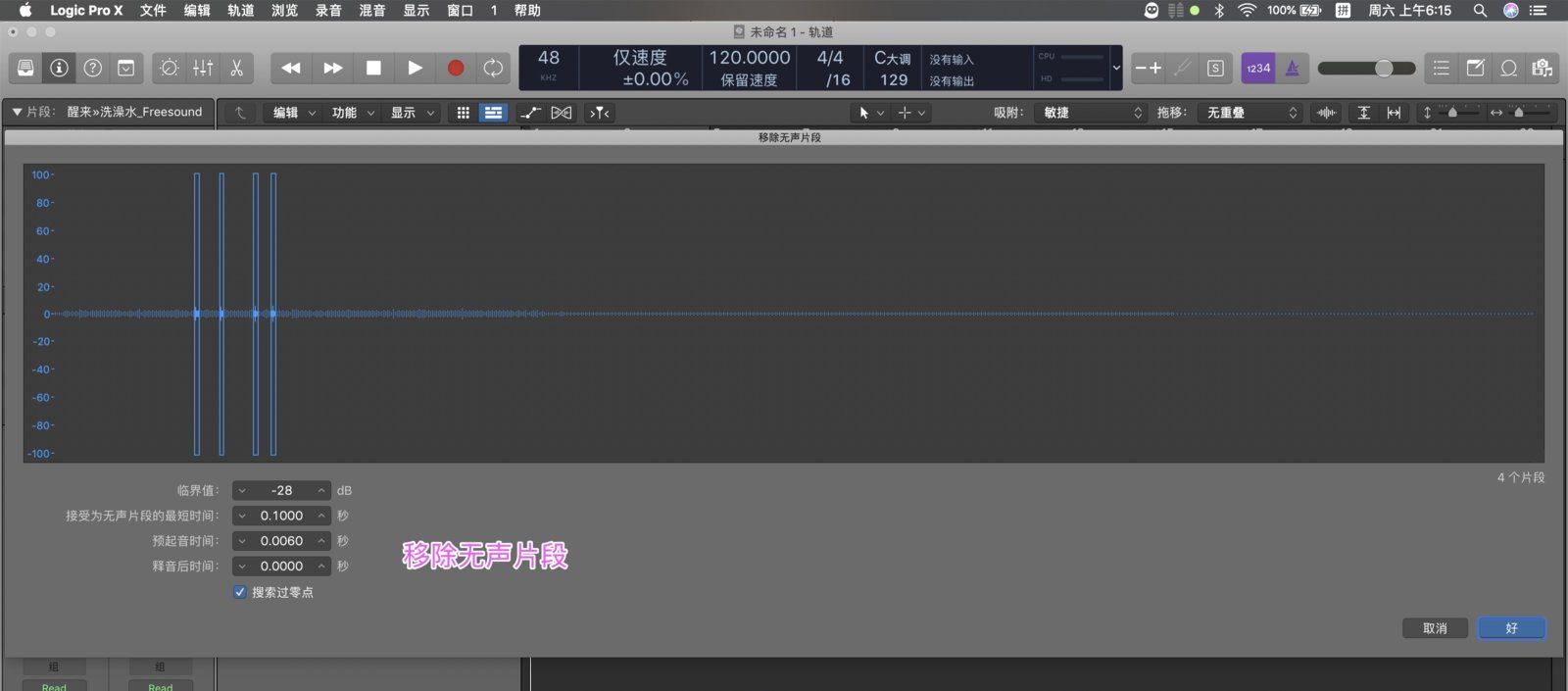The height and width of the screenshot is (691, 1568).
Task: Open the 文件 menu
Action: pos(153,10)
